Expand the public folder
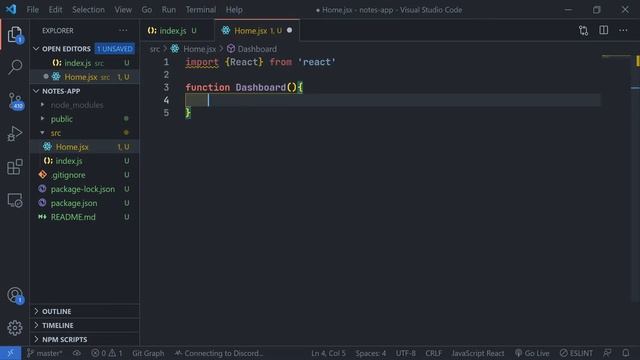The width and height of the screenshot is (640, 360). (x=85, y=119)
